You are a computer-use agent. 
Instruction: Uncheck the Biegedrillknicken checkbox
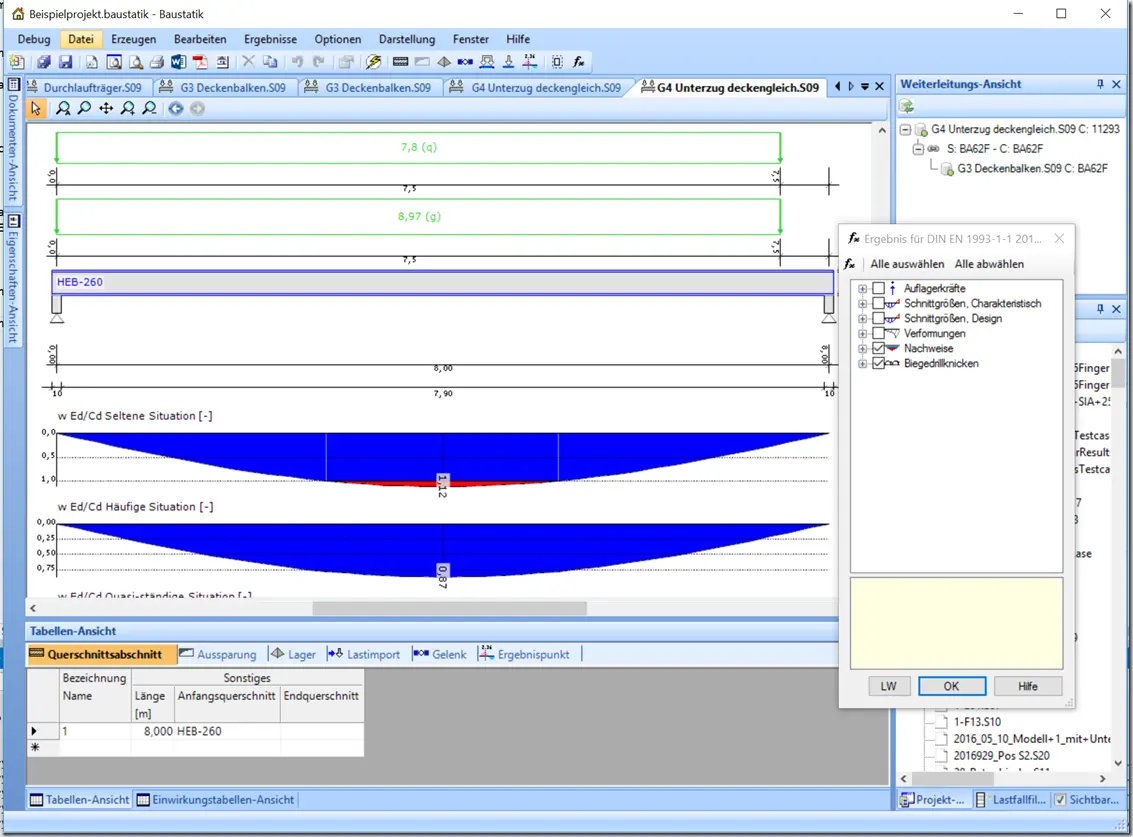coord(879,364)
